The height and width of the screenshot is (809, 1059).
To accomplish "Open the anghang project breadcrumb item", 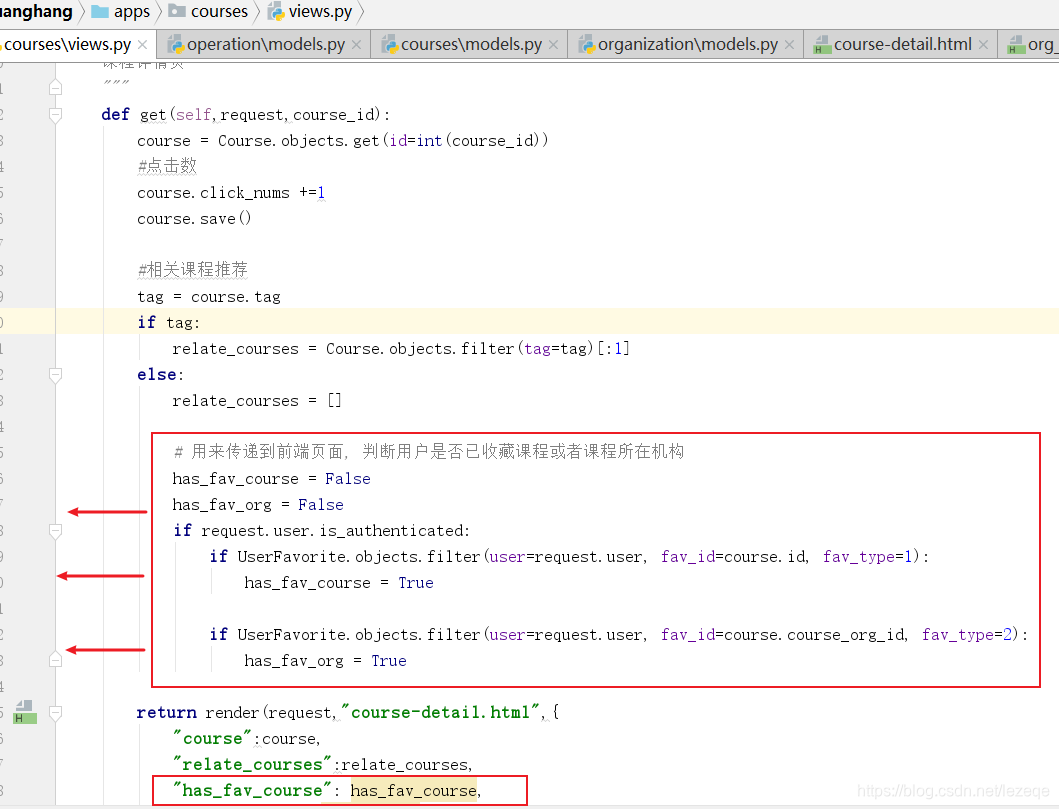I will (x=35, y=12).
